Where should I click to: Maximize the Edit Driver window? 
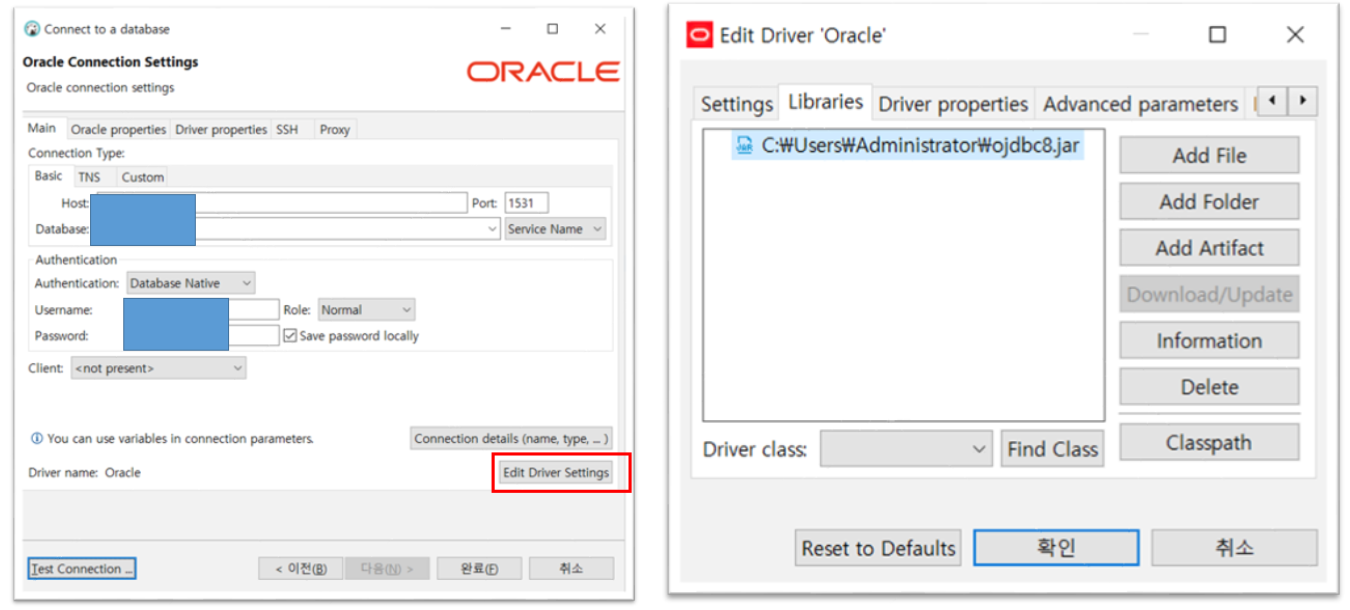coord(1217,35)
